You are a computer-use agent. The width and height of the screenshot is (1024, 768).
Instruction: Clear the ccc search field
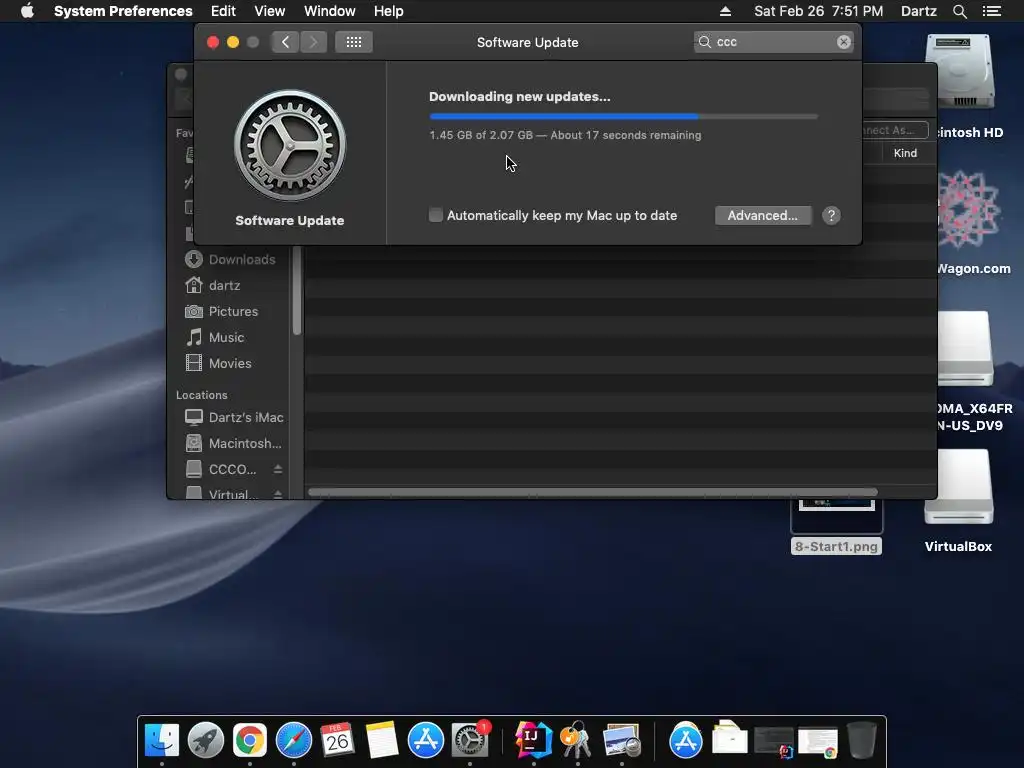[844, 42]
